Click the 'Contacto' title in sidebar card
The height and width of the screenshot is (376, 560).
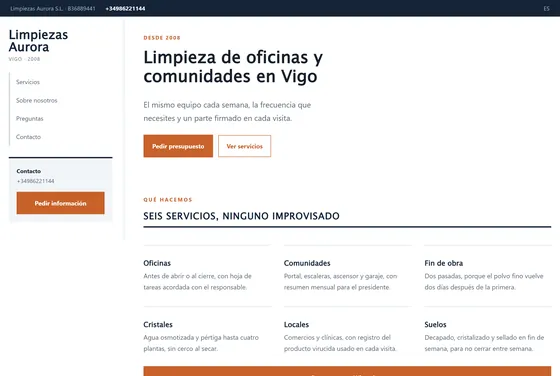pos(29,171)
